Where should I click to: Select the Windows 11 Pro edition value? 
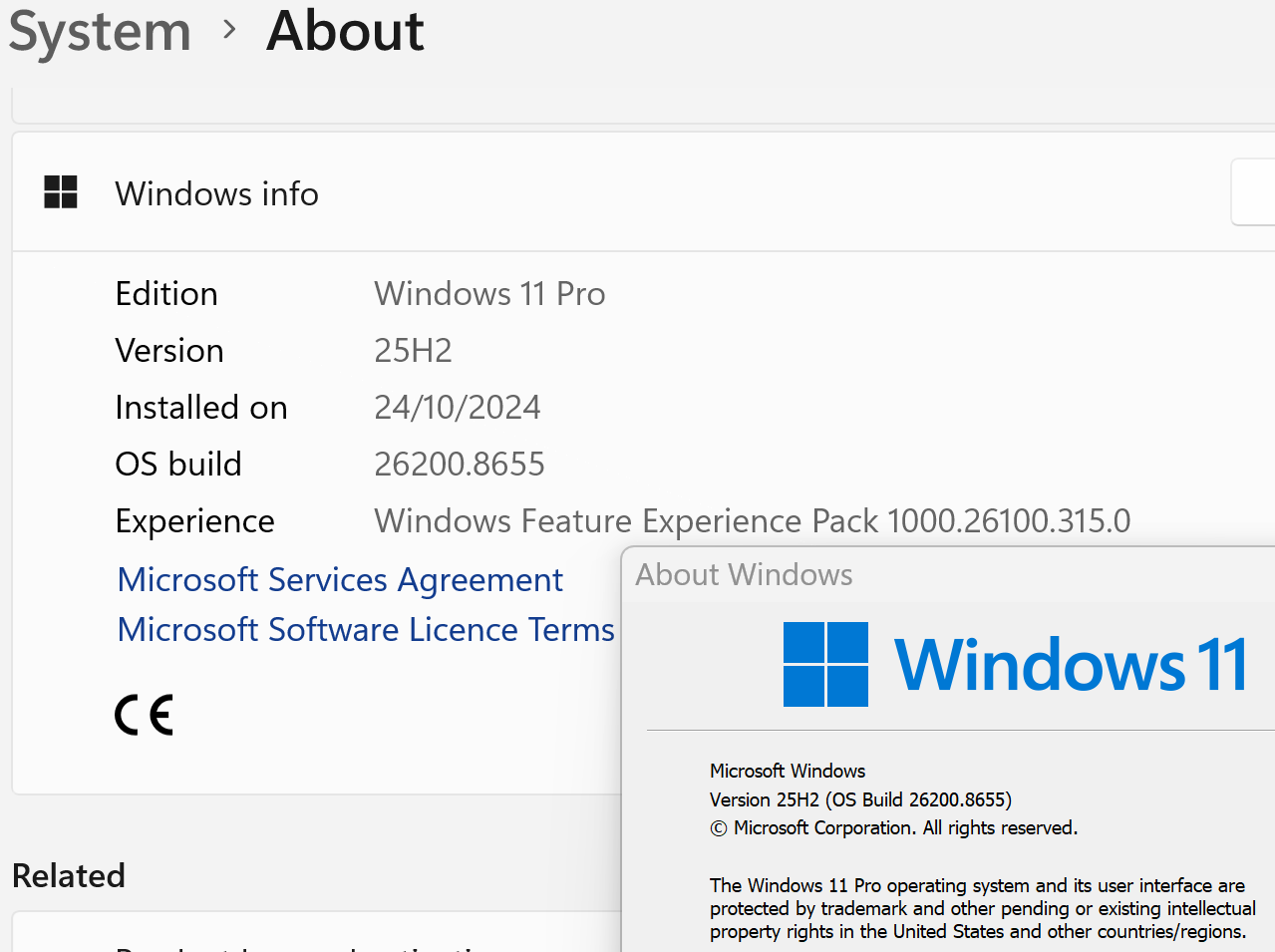point(489,294)
